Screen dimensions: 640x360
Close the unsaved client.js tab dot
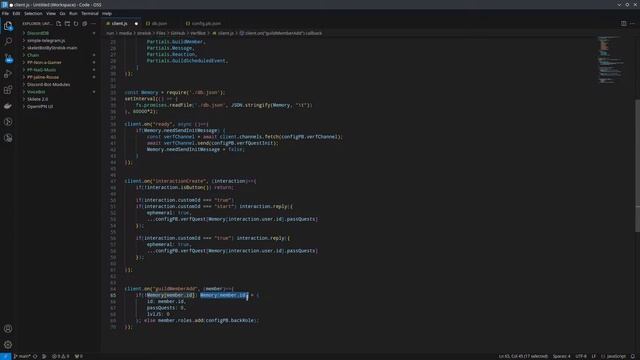pos(136,24)
